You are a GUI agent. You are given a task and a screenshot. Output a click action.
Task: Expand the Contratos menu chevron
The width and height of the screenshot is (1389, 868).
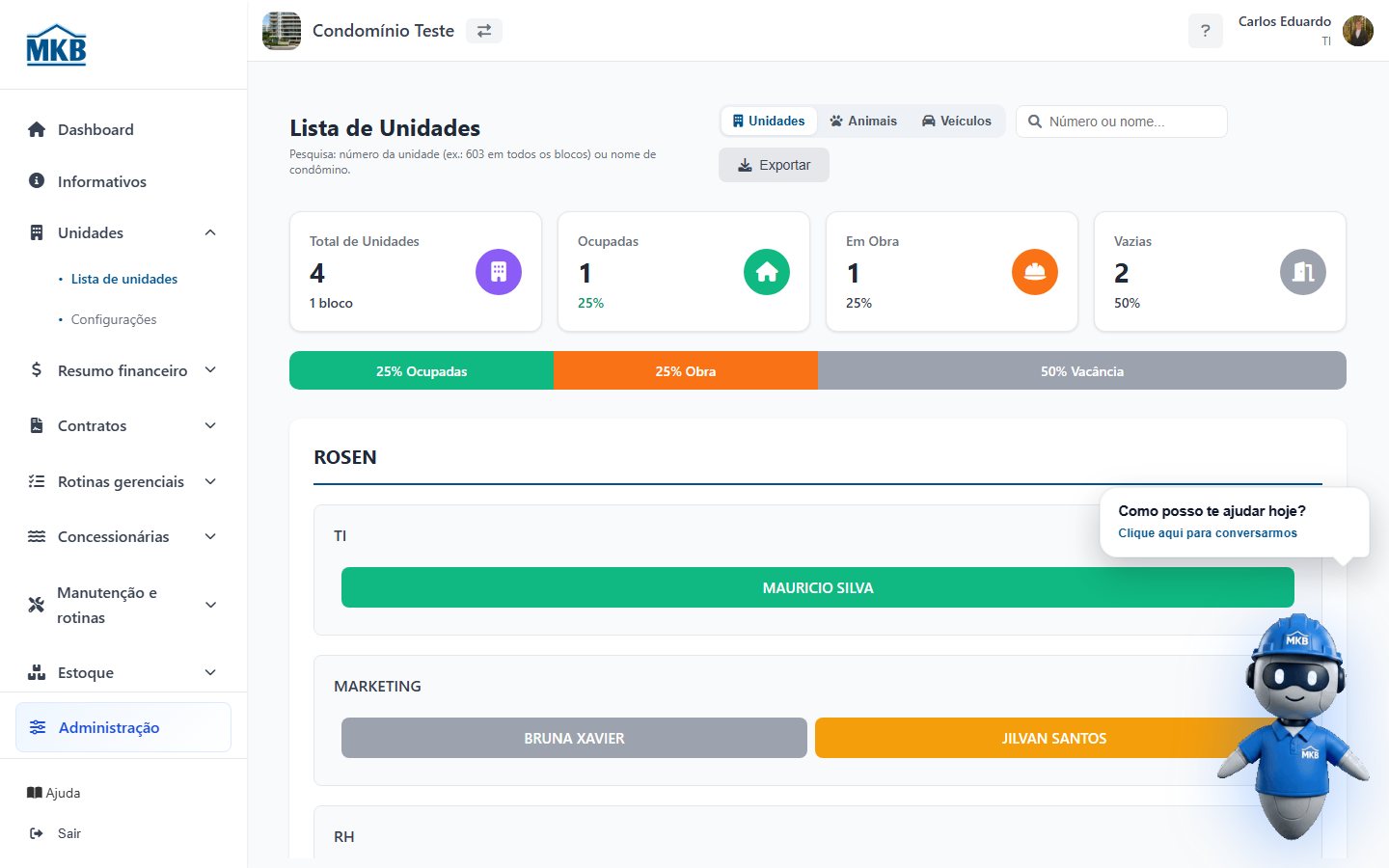[210, 425]
